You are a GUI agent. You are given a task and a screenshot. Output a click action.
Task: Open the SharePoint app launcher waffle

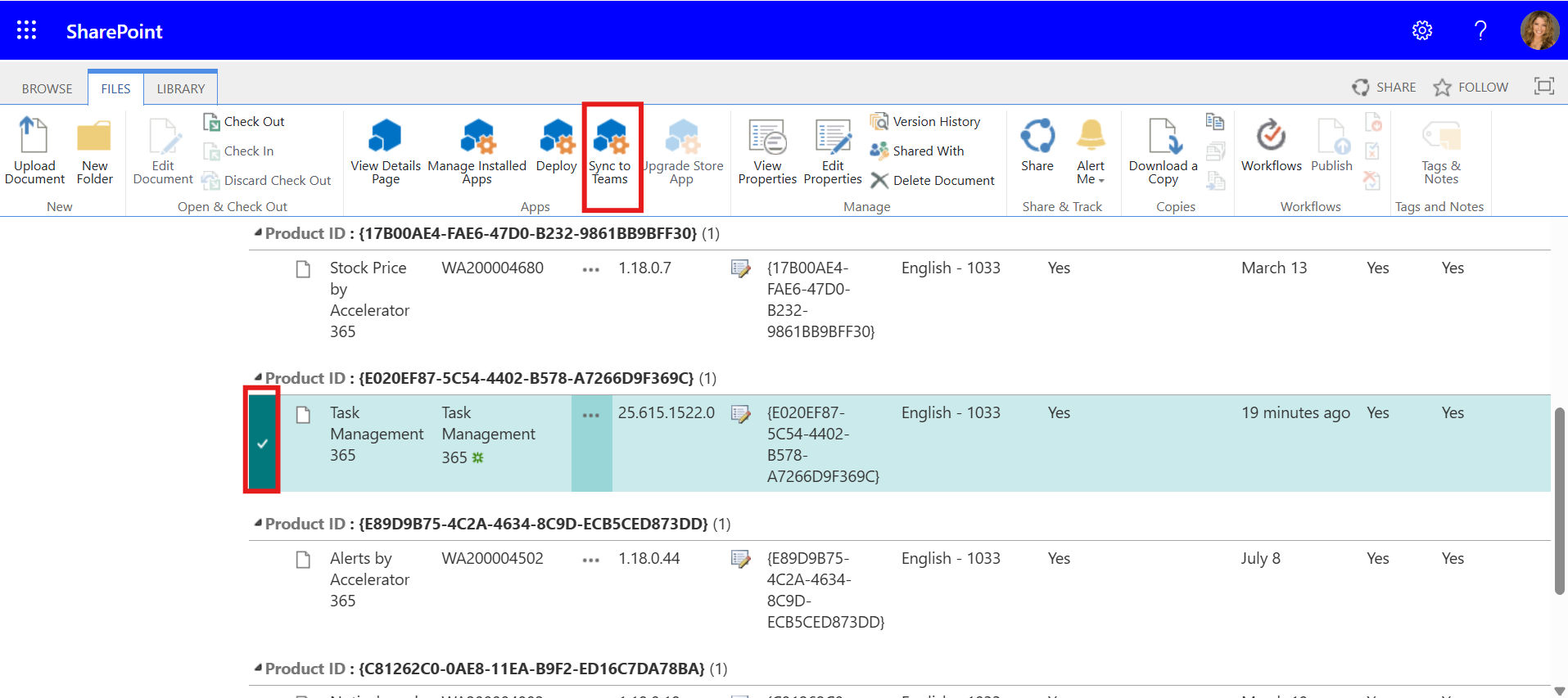[26, 30]
